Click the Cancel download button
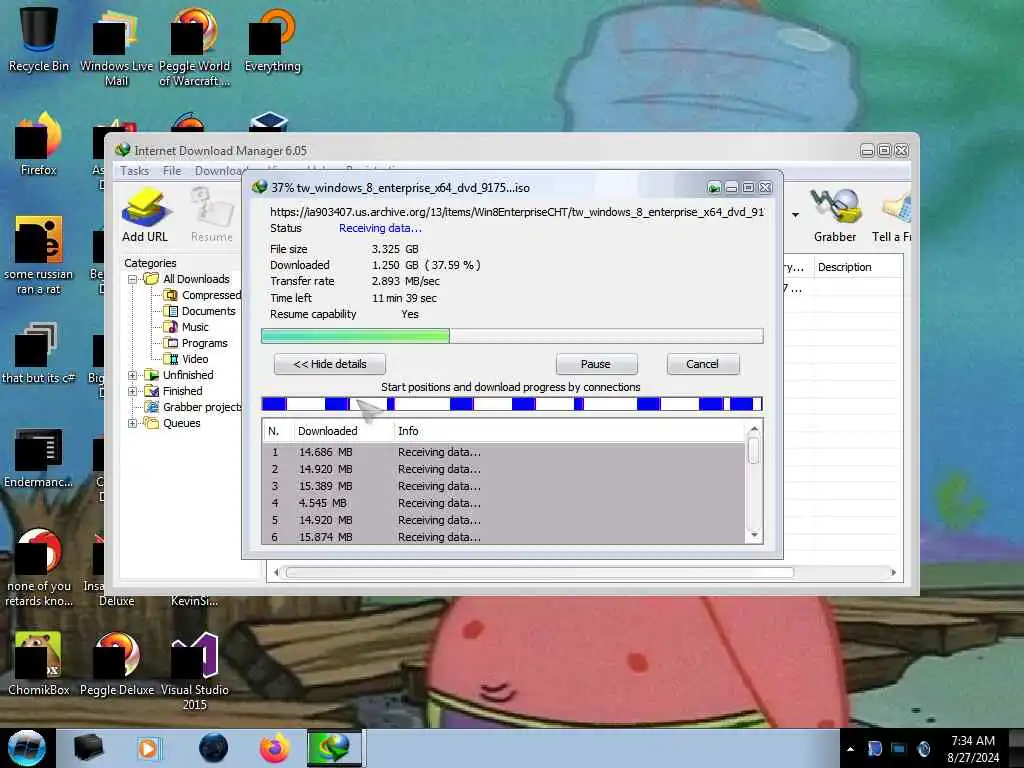The image size is (1024, 768). (x=703, y=364)
